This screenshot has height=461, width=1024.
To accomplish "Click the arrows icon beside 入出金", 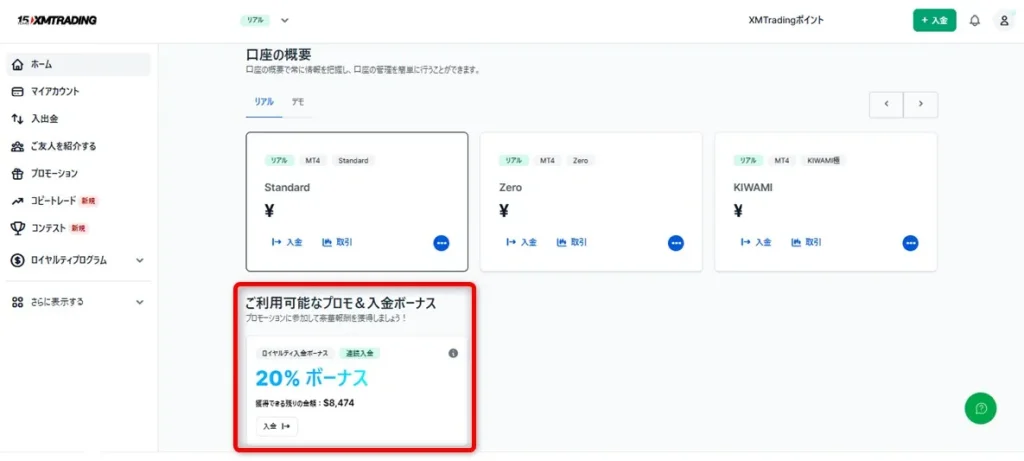I will [18, 119].
